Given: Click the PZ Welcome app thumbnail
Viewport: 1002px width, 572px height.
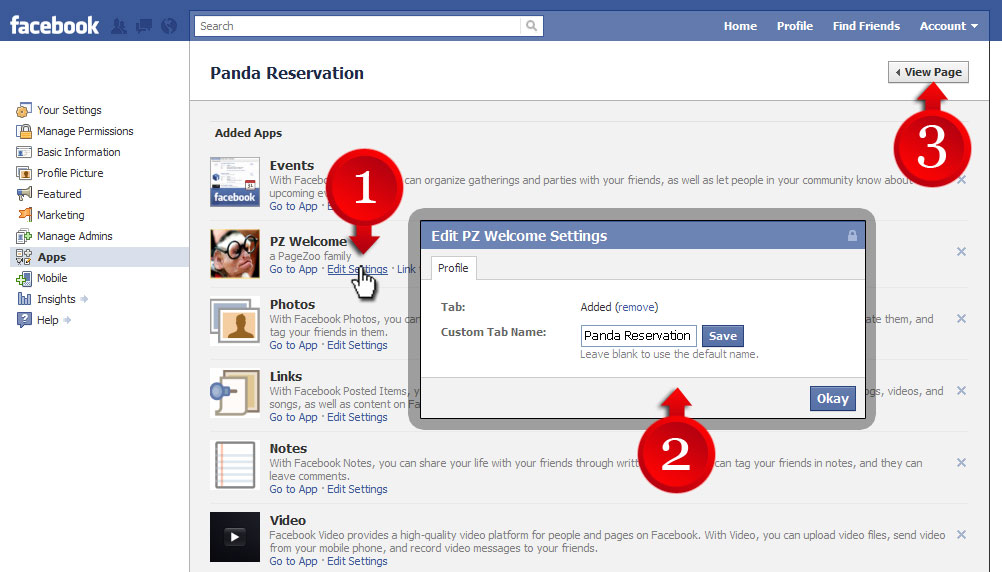Looking at the screenshot, I should [235, 254].
